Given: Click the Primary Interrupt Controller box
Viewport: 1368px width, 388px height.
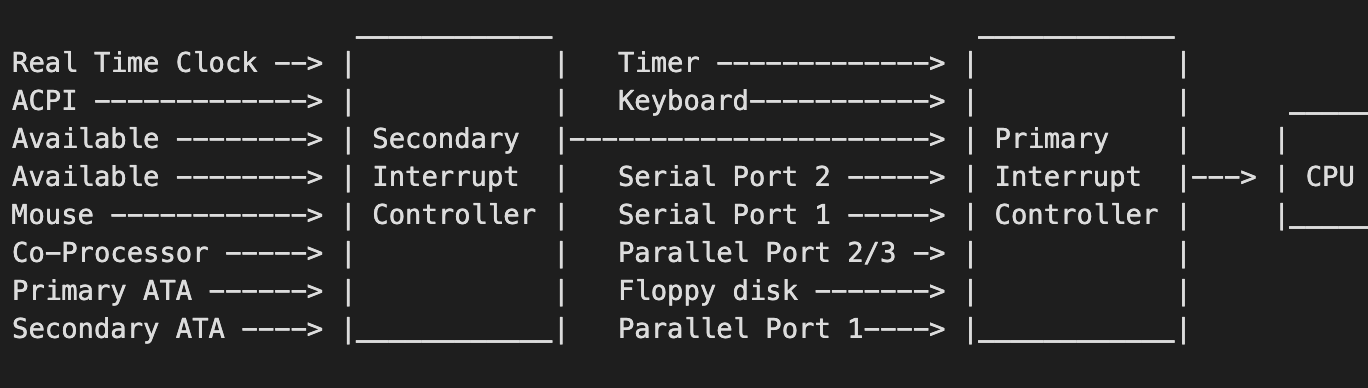Looking at the screenshot, I should (1077, 190).
